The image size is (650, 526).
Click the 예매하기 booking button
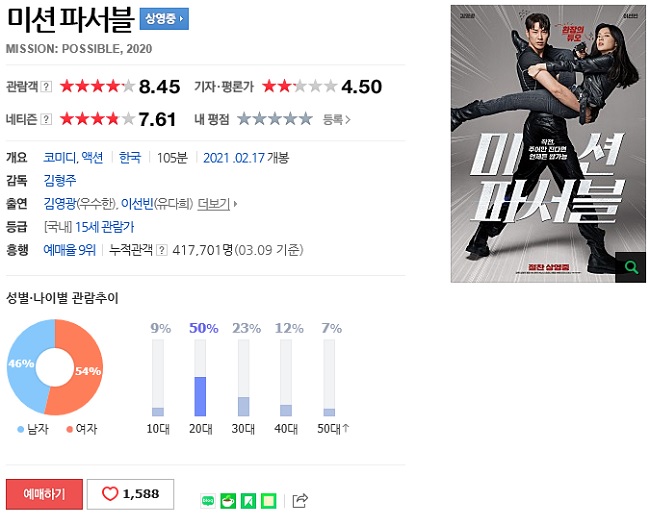click(x=44, y=494)
